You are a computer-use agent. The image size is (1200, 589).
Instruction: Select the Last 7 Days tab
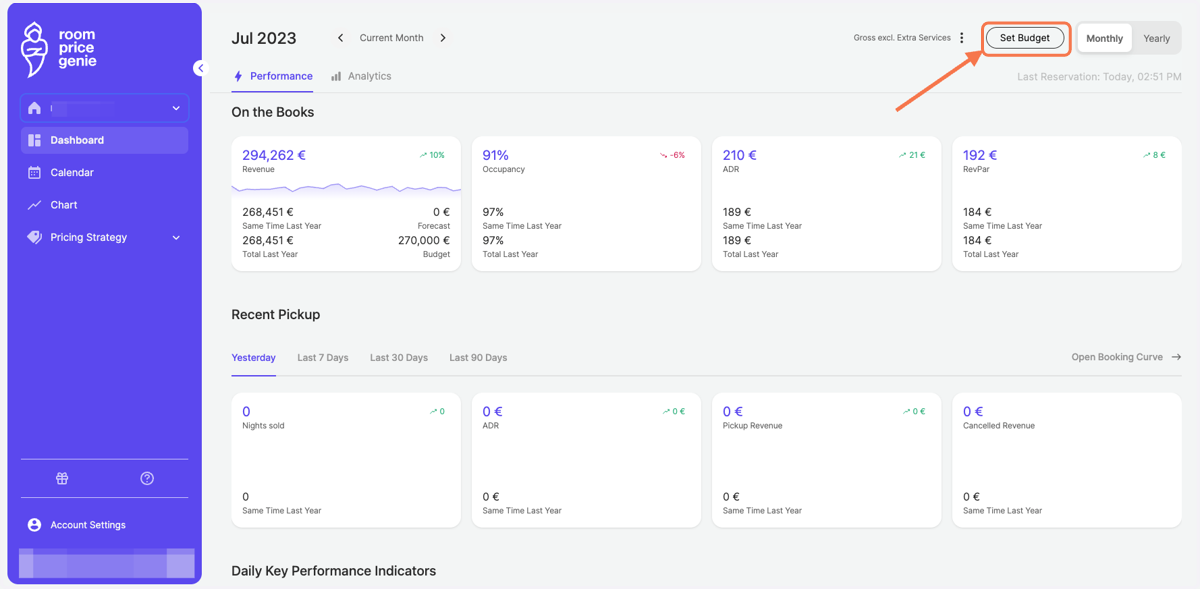coord(322,357)
